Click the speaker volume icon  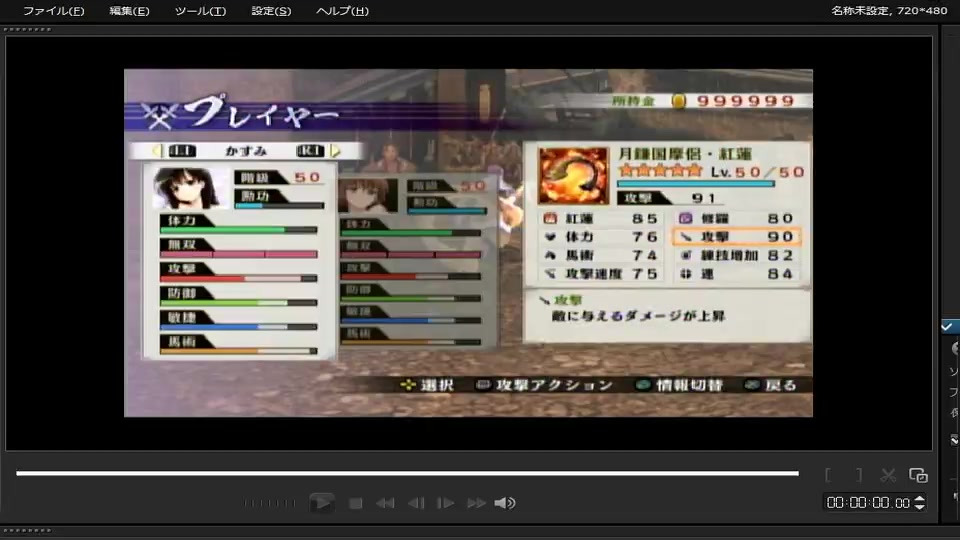coord(504,503)
